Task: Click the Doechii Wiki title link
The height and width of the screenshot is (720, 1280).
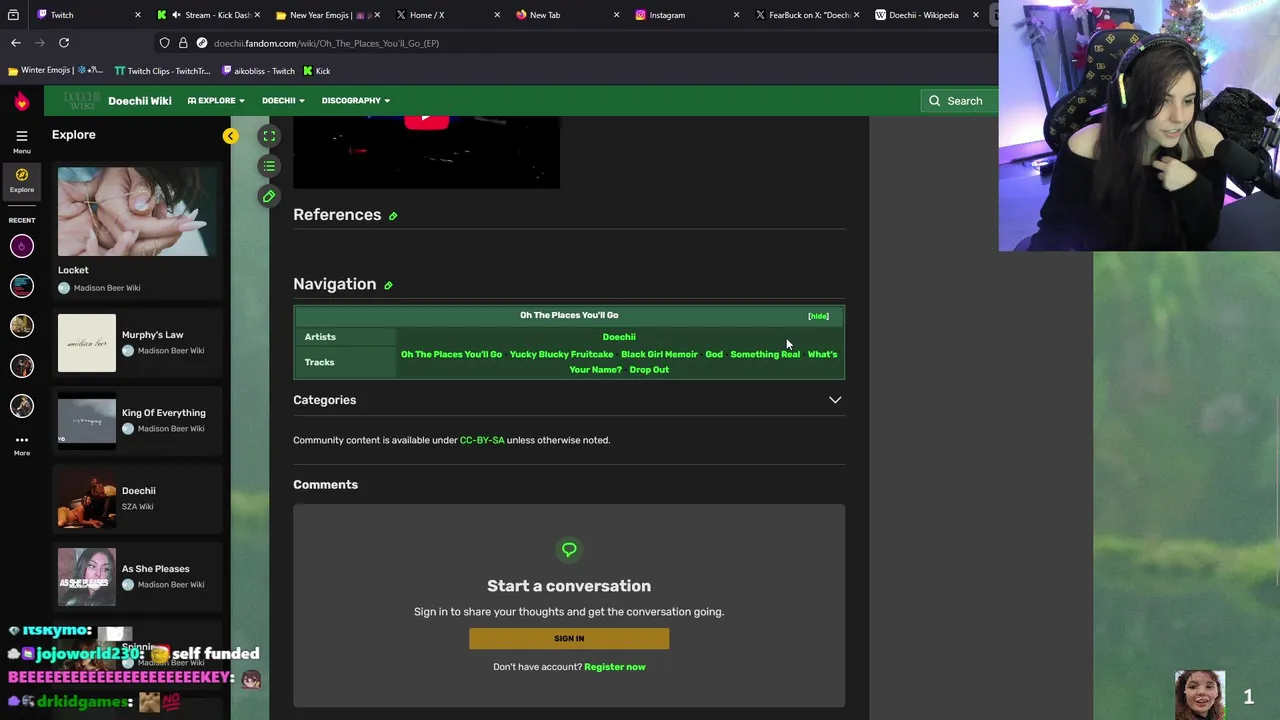Action: [x=140, y=101]
